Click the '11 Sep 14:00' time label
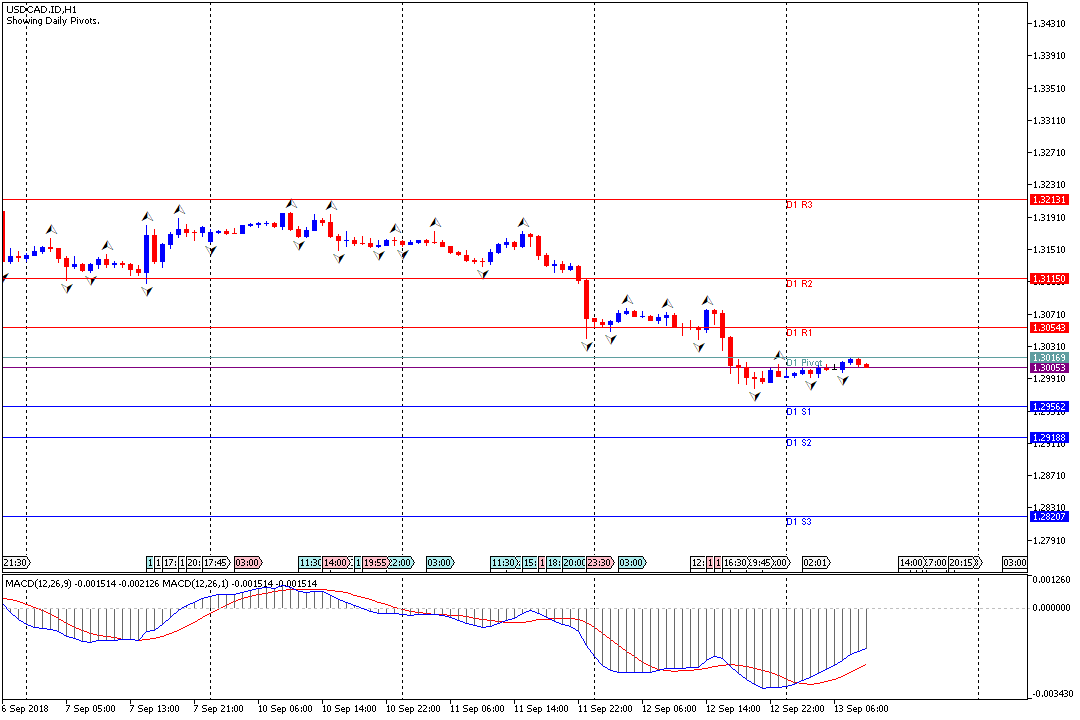The height and width of the screenshot is (720, 1080). pos(541,709)
